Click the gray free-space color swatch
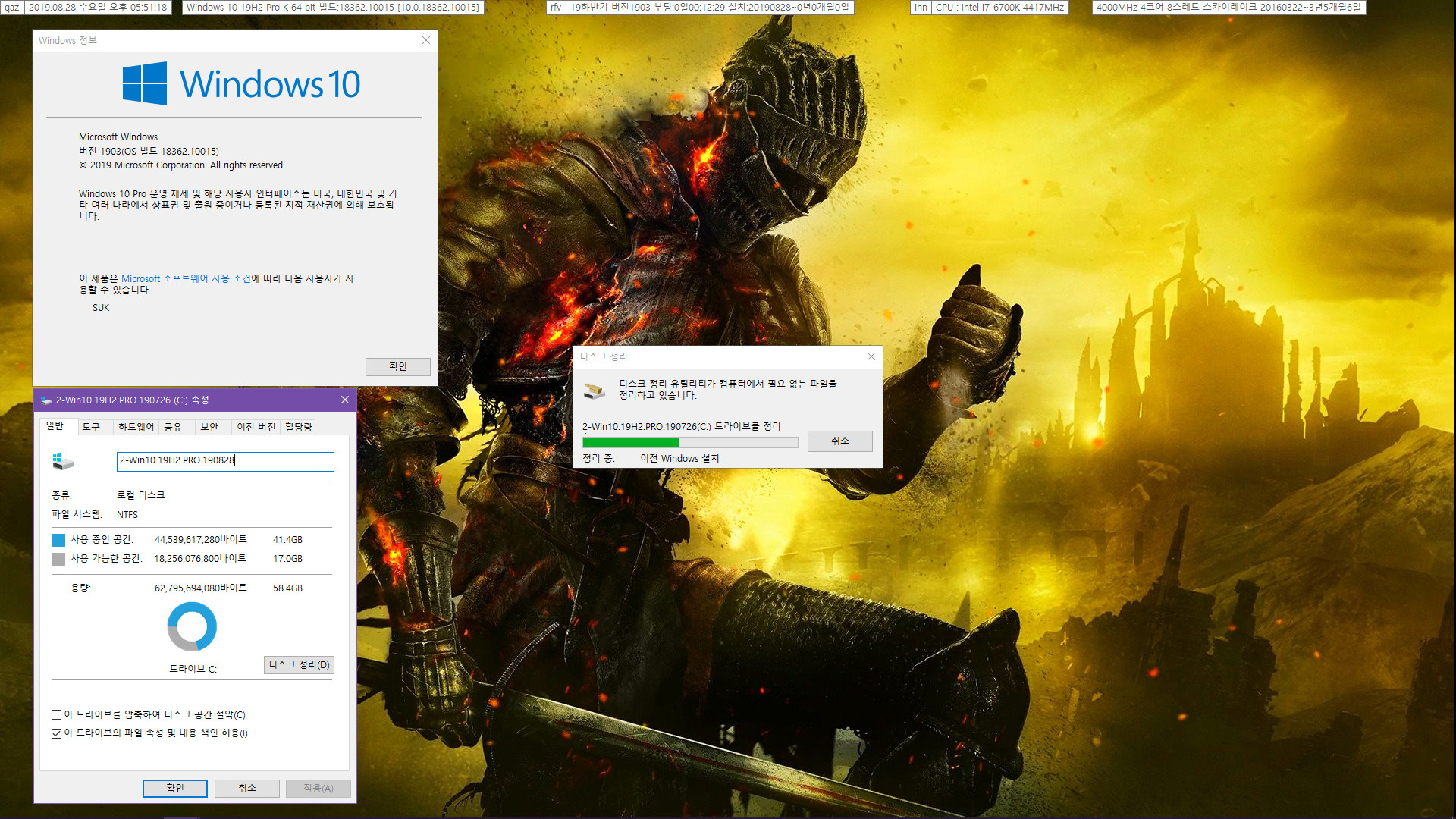The width and height of the screenshot is (1456, 819). point(58,559)
